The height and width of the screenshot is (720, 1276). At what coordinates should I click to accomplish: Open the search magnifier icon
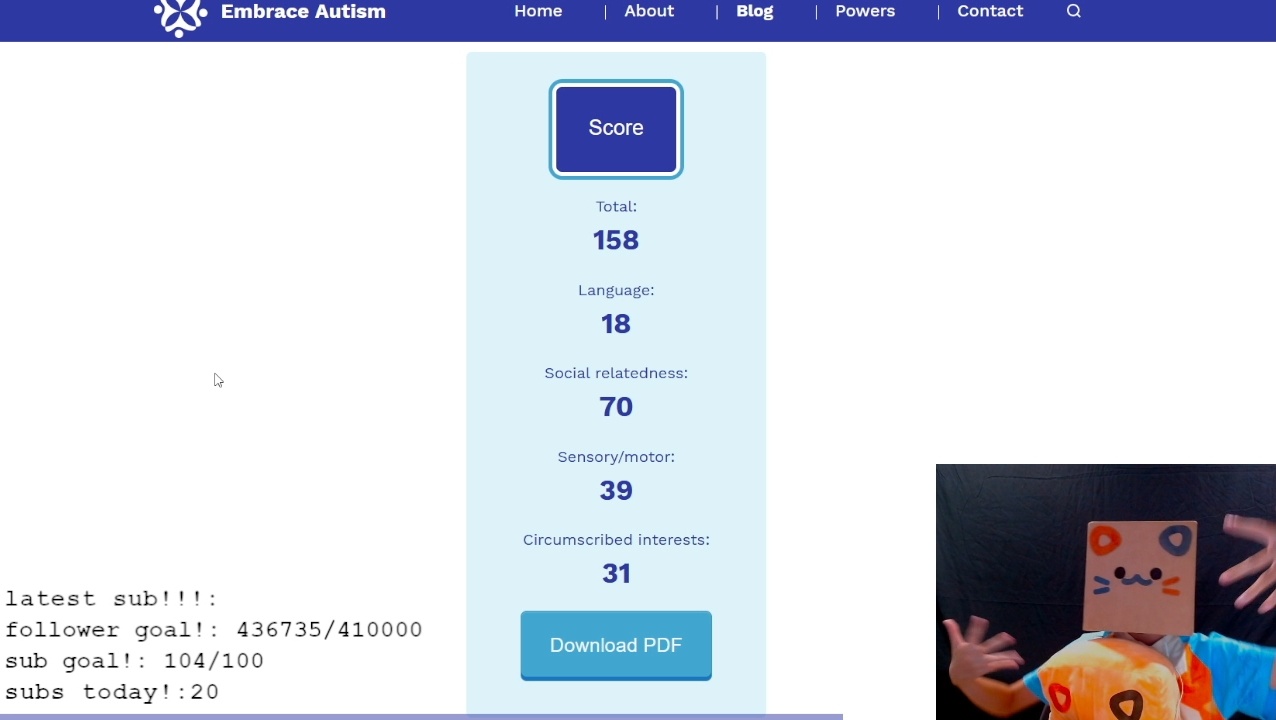click(x=1074, y=11)
